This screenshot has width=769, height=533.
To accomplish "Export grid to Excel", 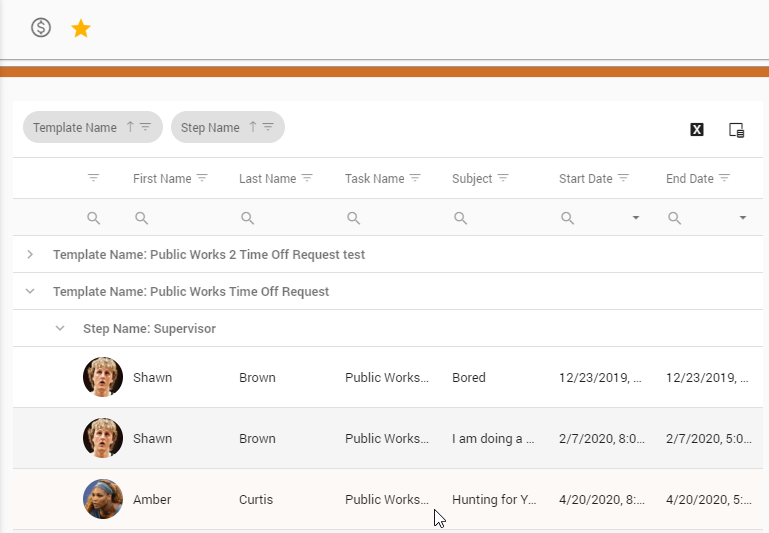I will [x=697, y=129].
